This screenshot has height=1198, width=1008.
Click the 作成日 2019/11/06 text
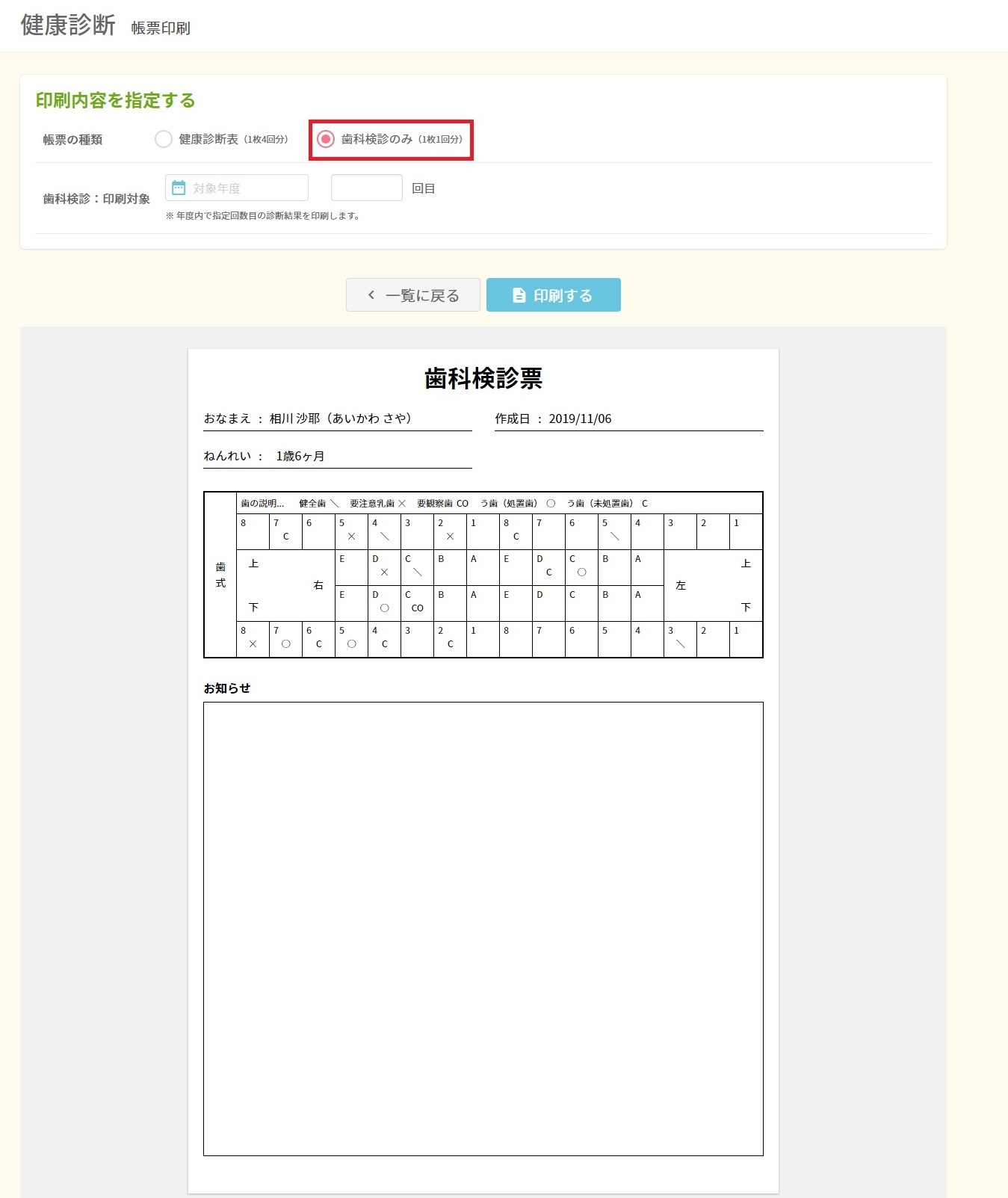coord(553,419)
